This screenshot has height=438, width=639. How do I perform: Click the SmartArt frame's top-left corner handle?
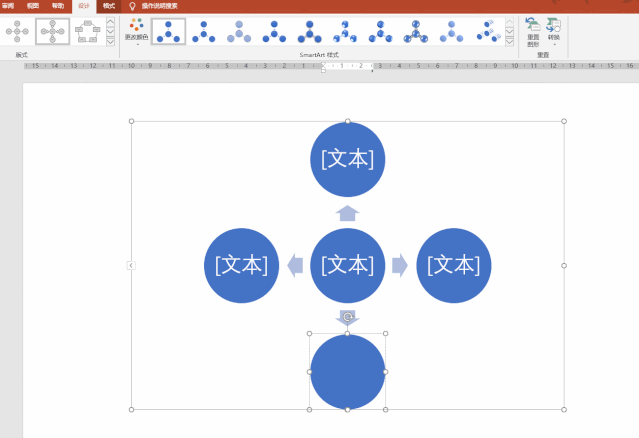coord(131,121)
